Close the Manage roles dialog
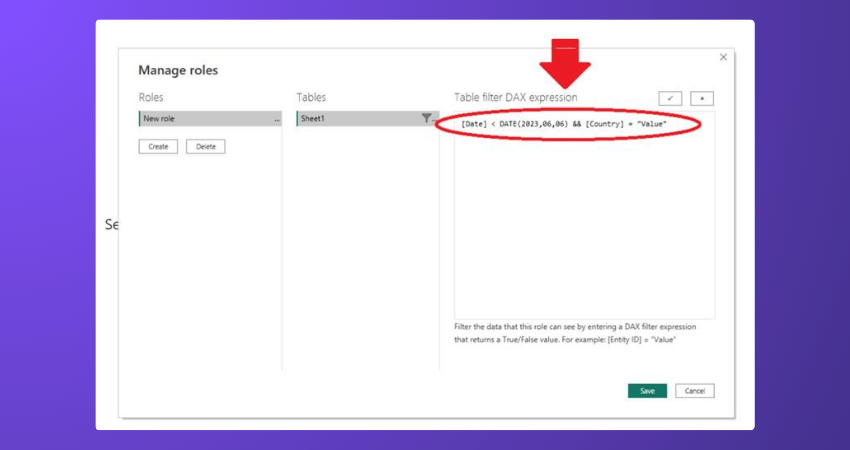 click(723, 57)
